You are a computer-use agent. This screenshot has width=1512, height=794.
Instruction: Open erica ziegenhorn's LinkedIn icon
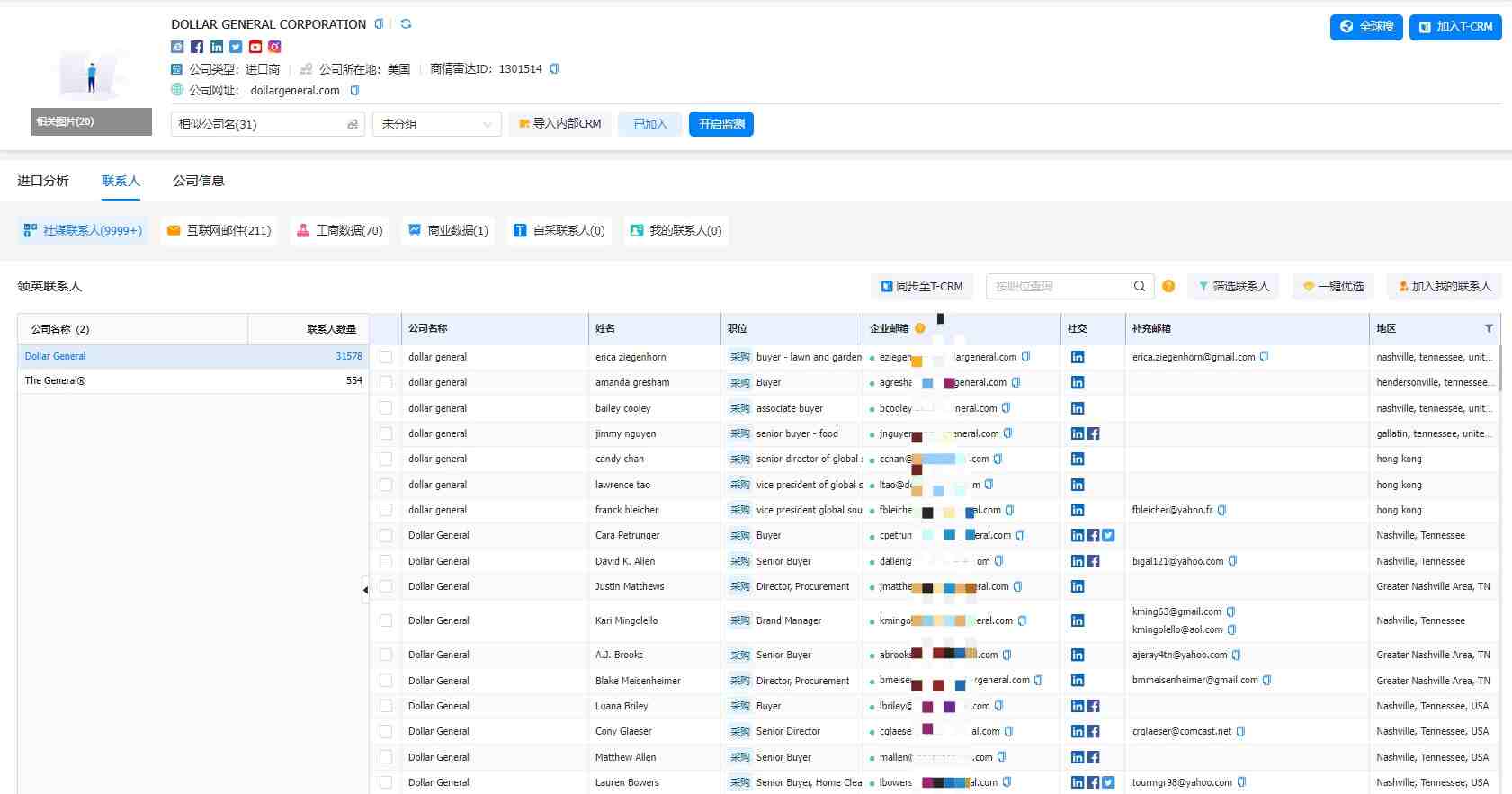pyautogui.click(x=1078, y=357)
